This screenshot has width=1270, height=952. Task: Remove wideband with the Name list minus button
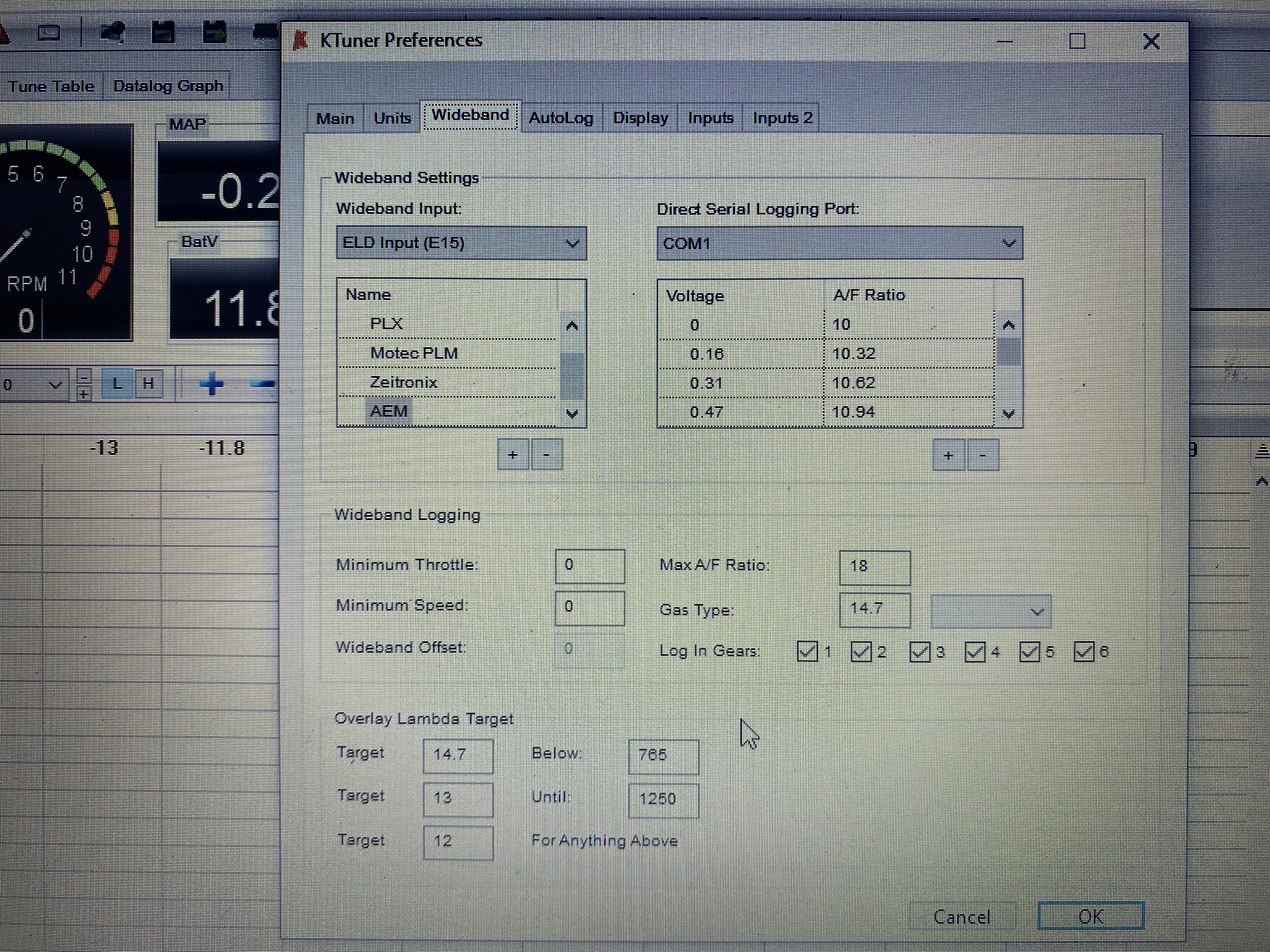(546, 455)
